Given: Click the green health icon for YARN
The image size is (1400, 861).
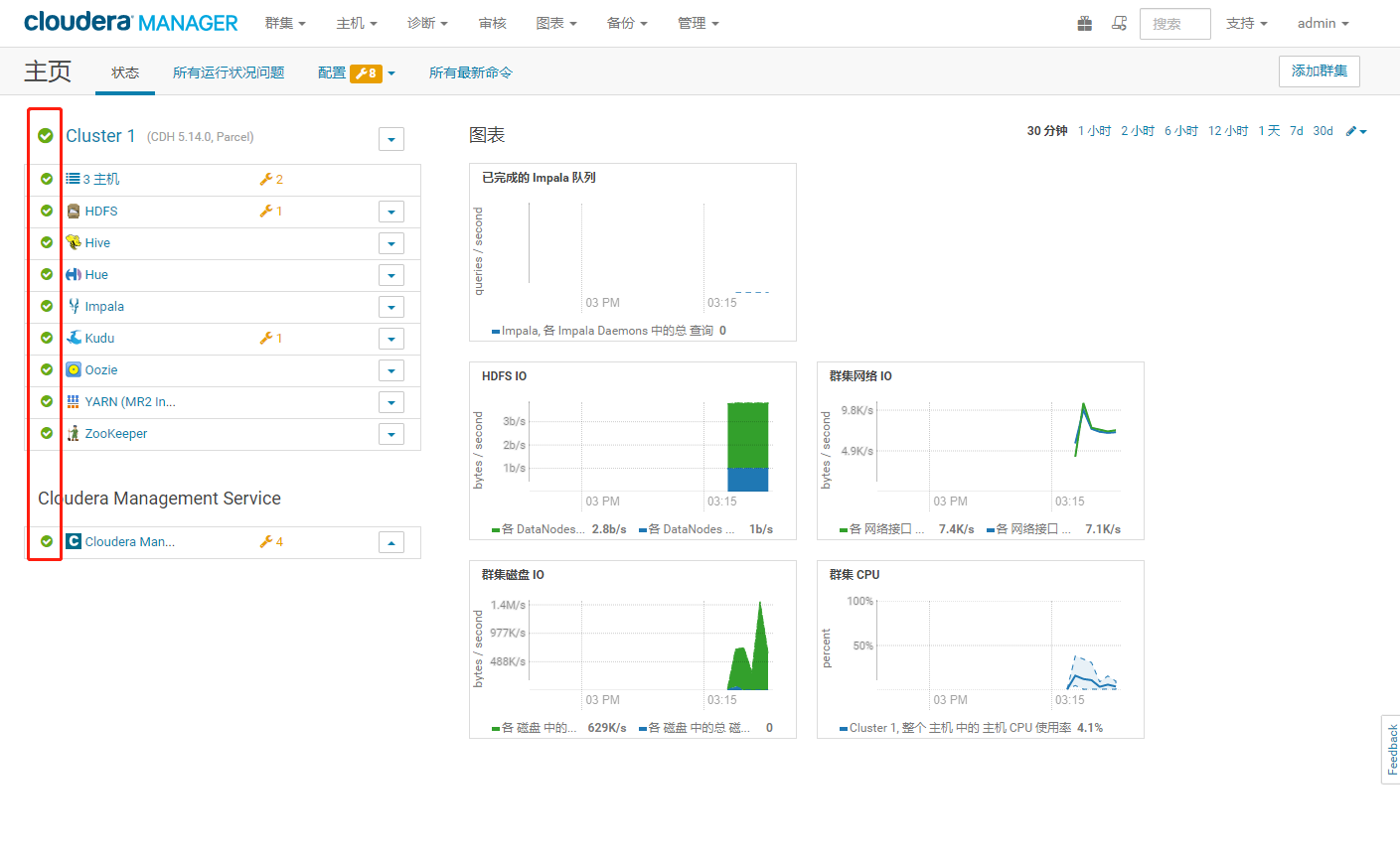Looking at the screenshot, I should click(x=47, y=401).
